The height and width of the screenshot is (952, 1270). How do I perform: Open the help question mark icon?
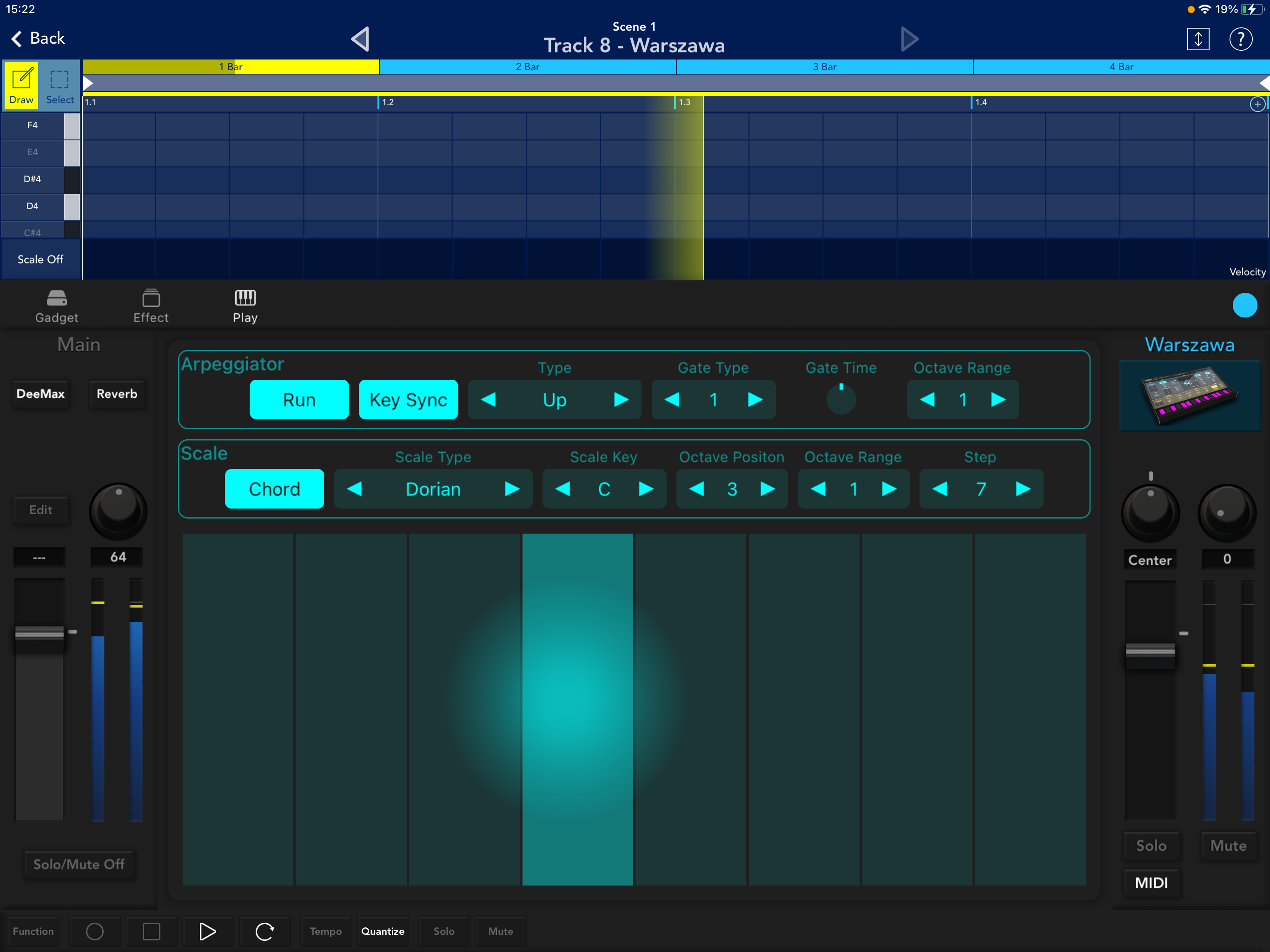click(x=1240, y=39)
